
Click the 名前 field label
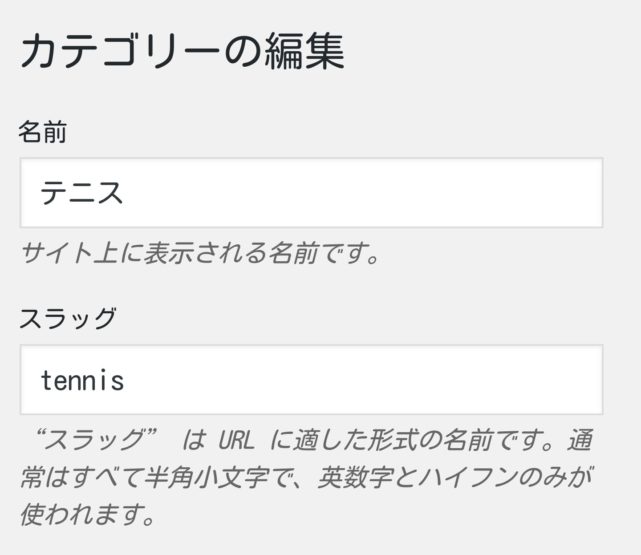(x=43, y=131)
